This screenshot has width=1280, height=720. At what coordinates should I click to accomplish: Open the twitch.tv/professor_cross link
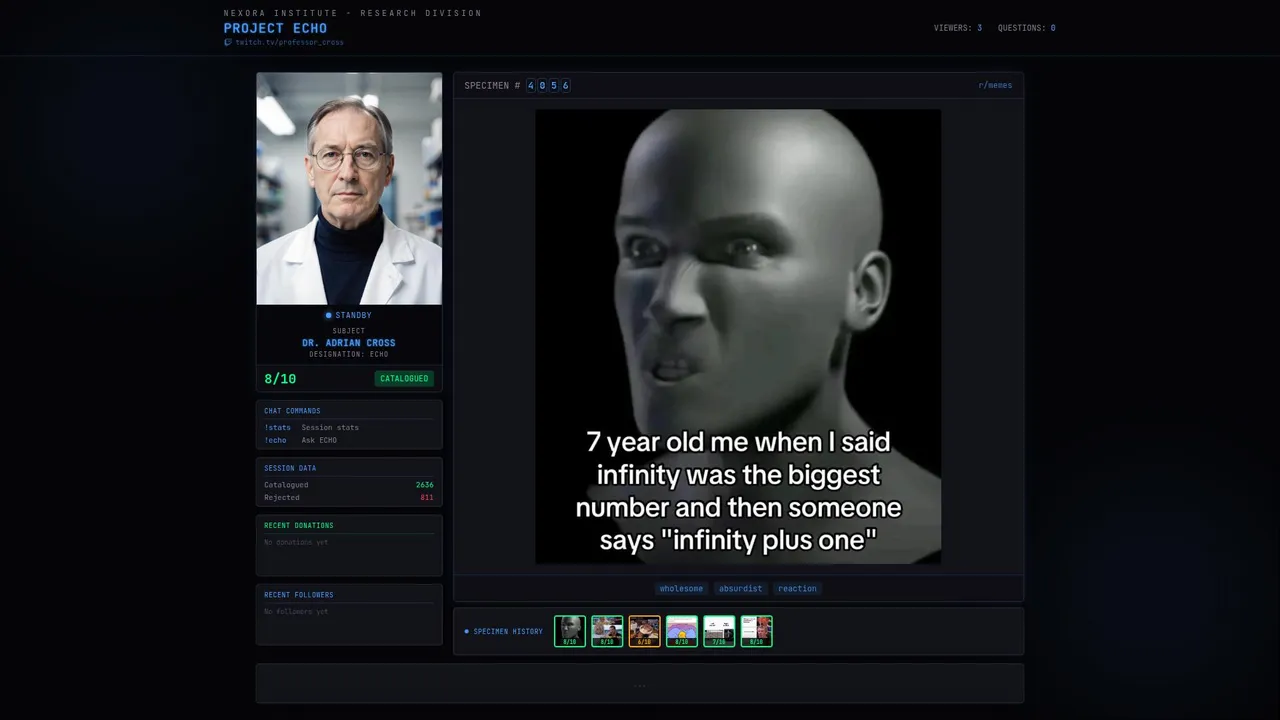pos(289,43)
